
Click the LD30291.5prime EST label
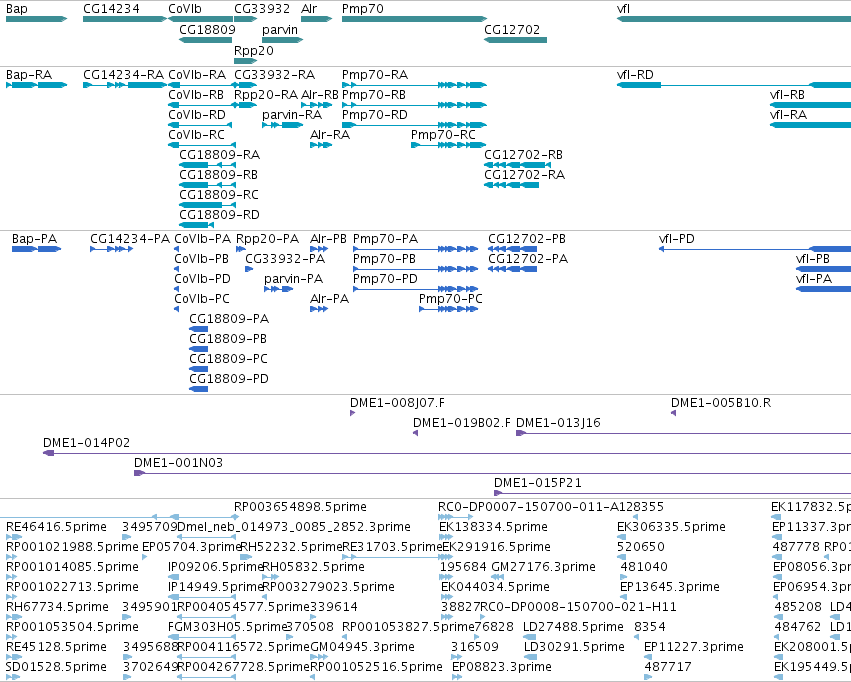[574, 647]
